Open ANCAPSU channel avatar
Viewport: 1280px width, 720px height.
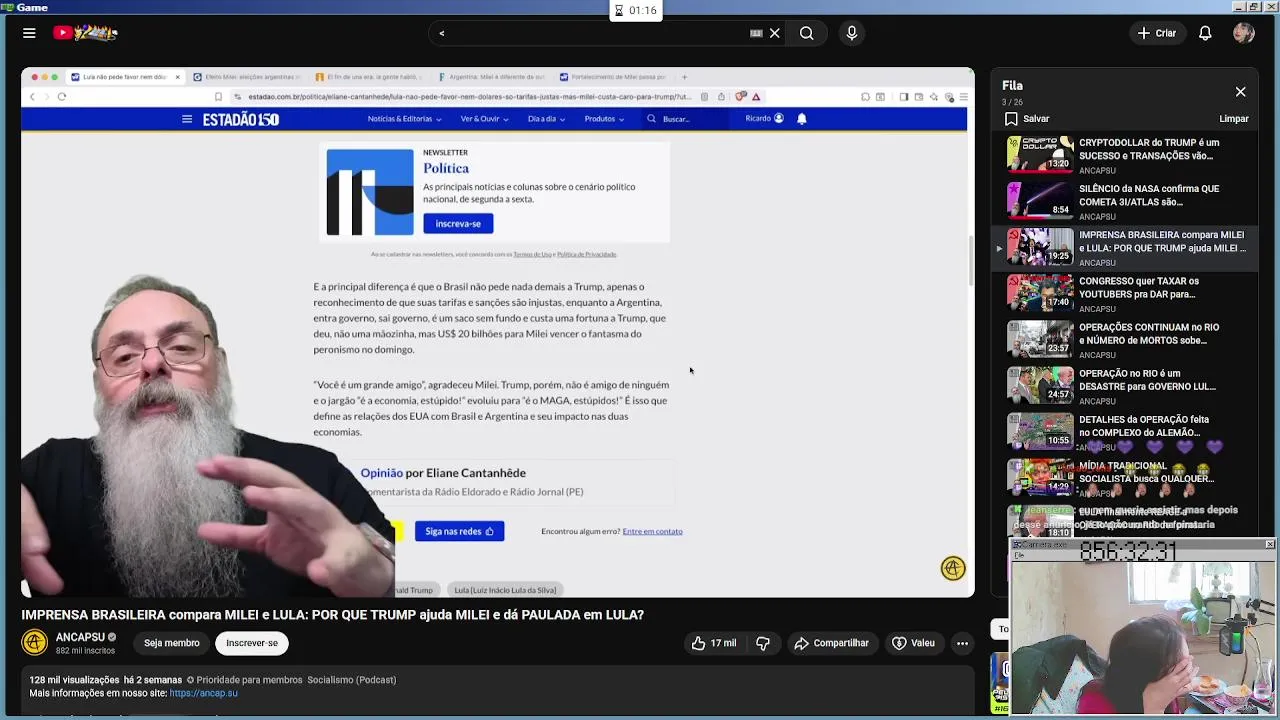(x=35, y=643)
